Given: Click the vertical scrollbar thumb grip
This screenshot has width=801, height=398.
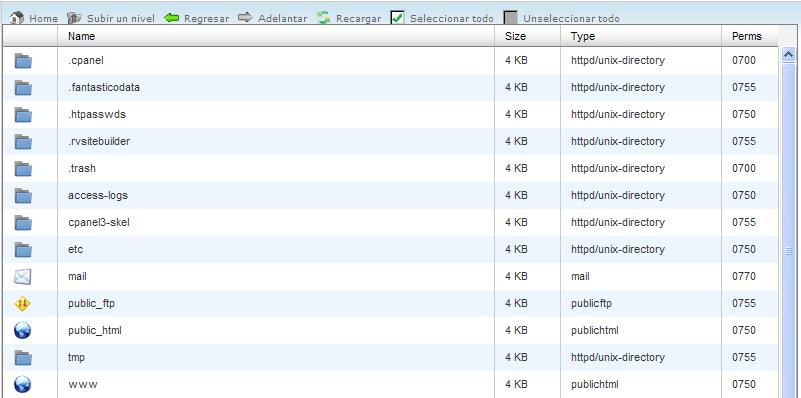Looking at the screenshot, I should [789, 250].
